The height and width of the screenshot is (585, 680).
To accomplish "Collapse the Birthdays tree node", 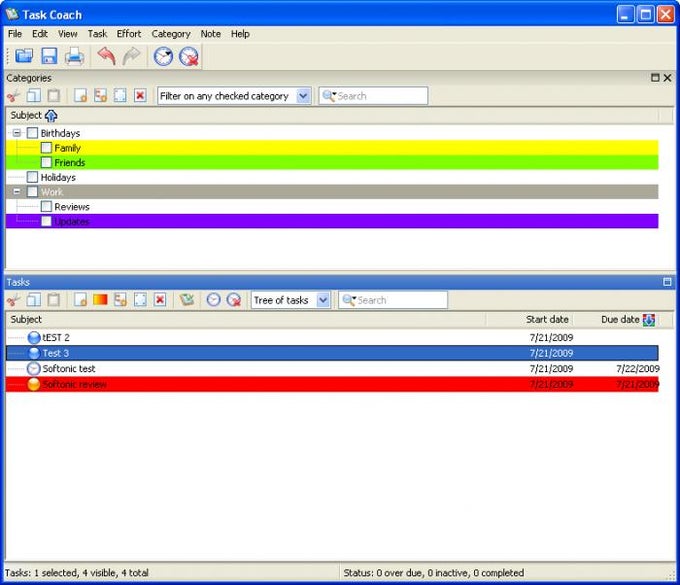I will pyautogui.click(x=16, y=133).
